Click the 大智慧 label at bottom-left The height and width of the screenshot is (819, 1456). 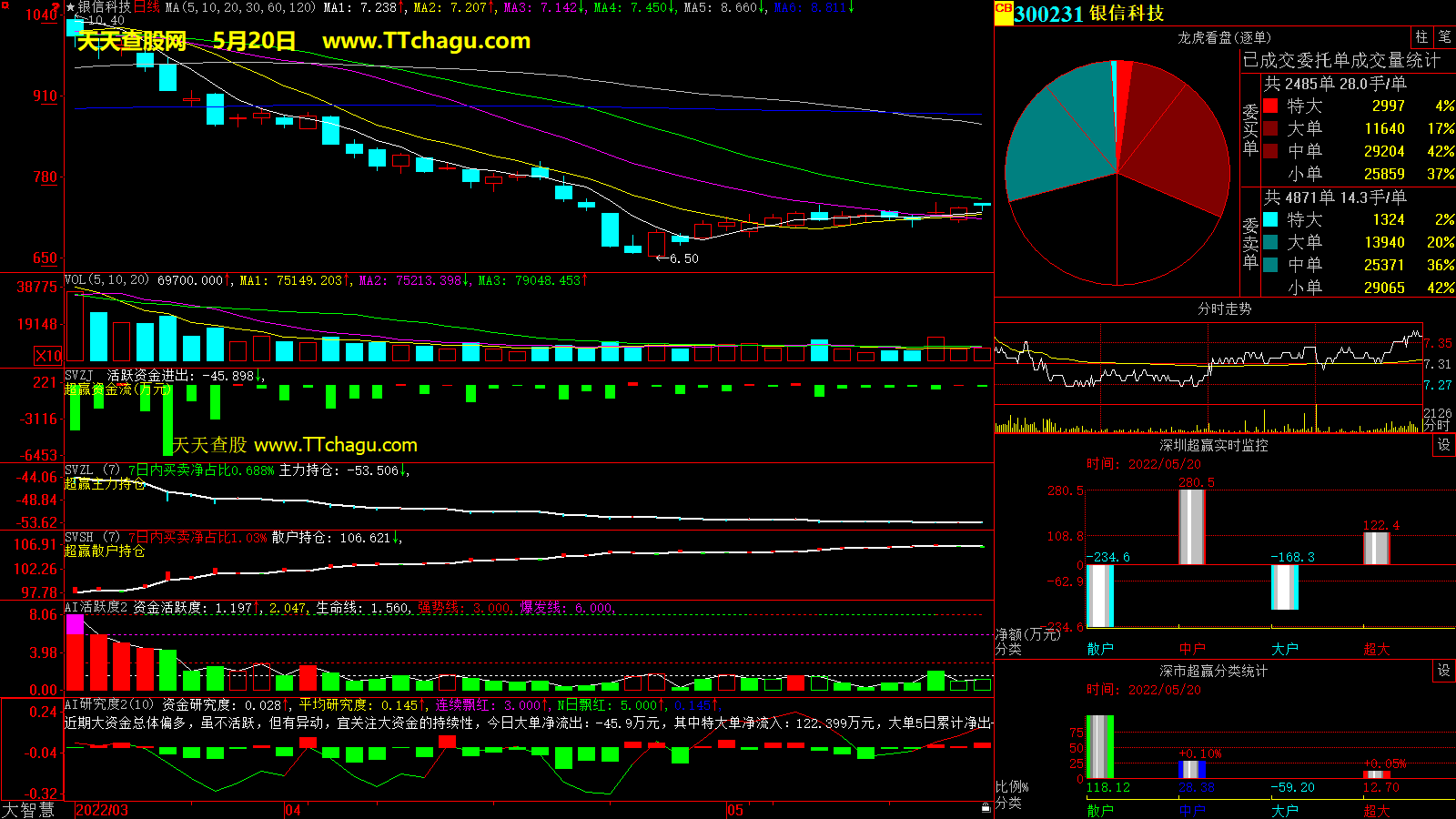point(28,810)
